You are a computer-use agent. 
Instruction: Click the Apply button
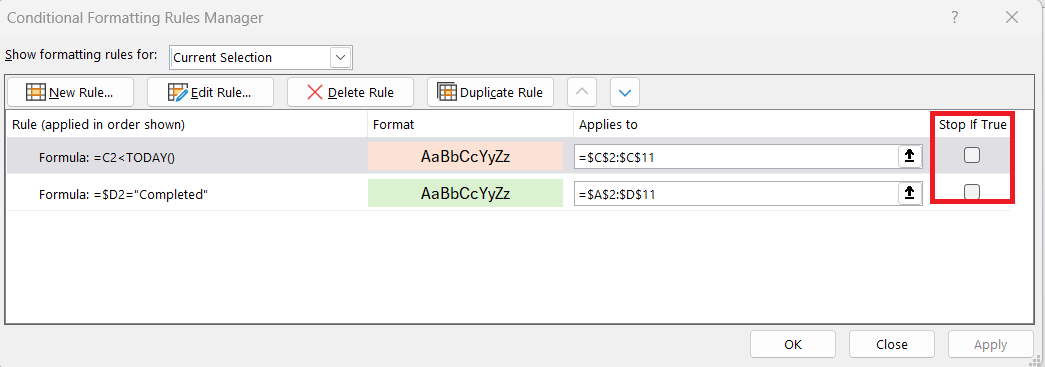(x=990, y=344)
